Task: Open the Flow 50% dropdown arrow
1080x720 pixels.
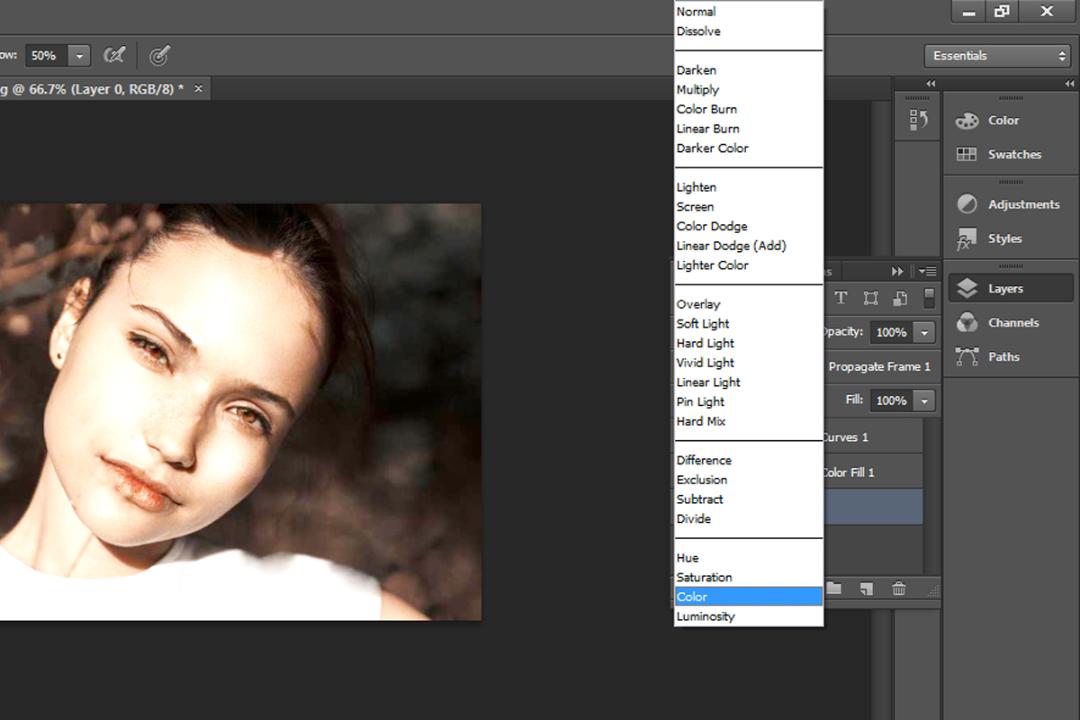Action: click(x=79, y=56)
